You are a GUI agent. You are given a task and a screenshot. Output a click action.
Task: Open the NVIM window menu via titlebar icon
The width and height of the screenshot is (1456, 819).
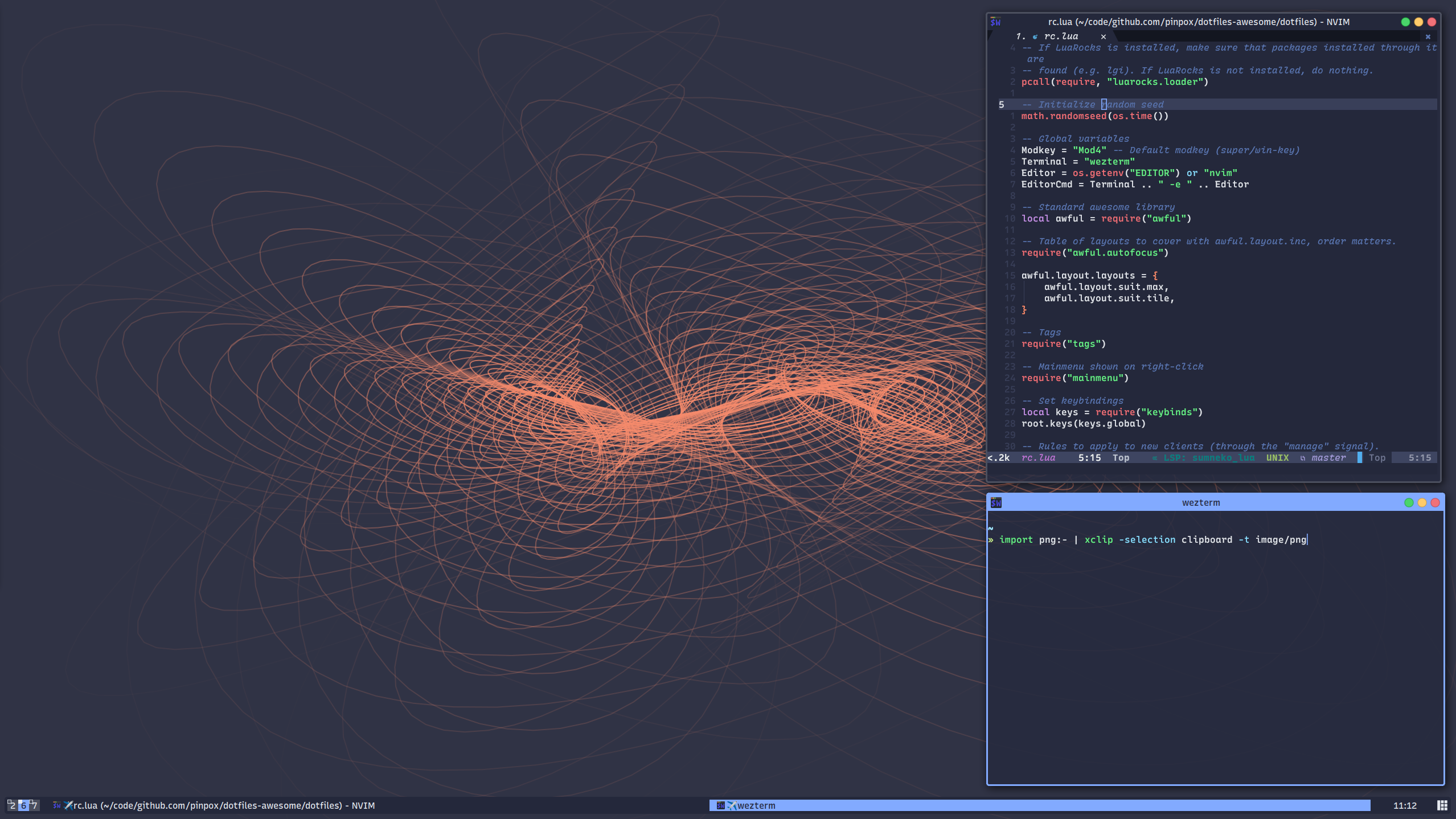(x=996, y=22)
